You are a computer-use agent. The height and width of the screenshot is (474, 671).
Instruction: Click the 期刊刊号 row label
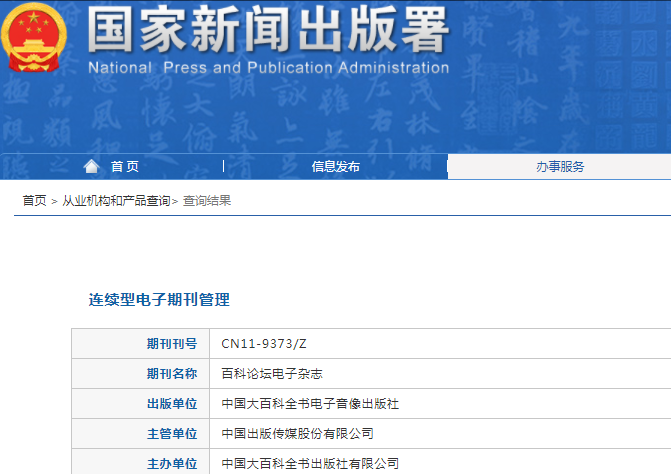coord(172,344)
